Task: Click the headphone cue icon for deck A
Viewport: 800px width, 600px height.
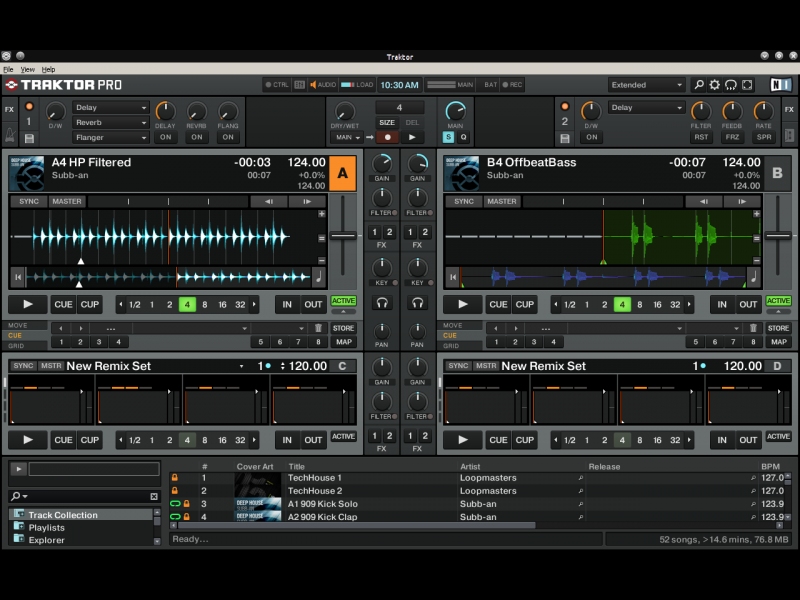Action: point(382,302)
